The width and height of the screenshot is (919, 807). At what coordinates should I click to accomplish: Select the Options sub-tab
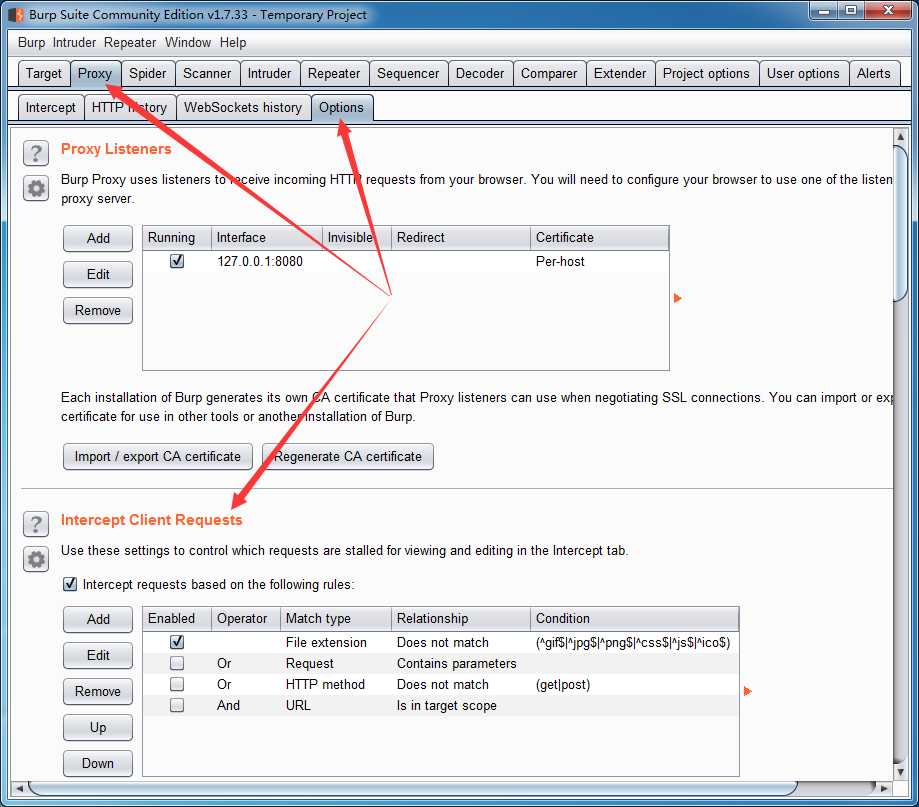(341, 107)
